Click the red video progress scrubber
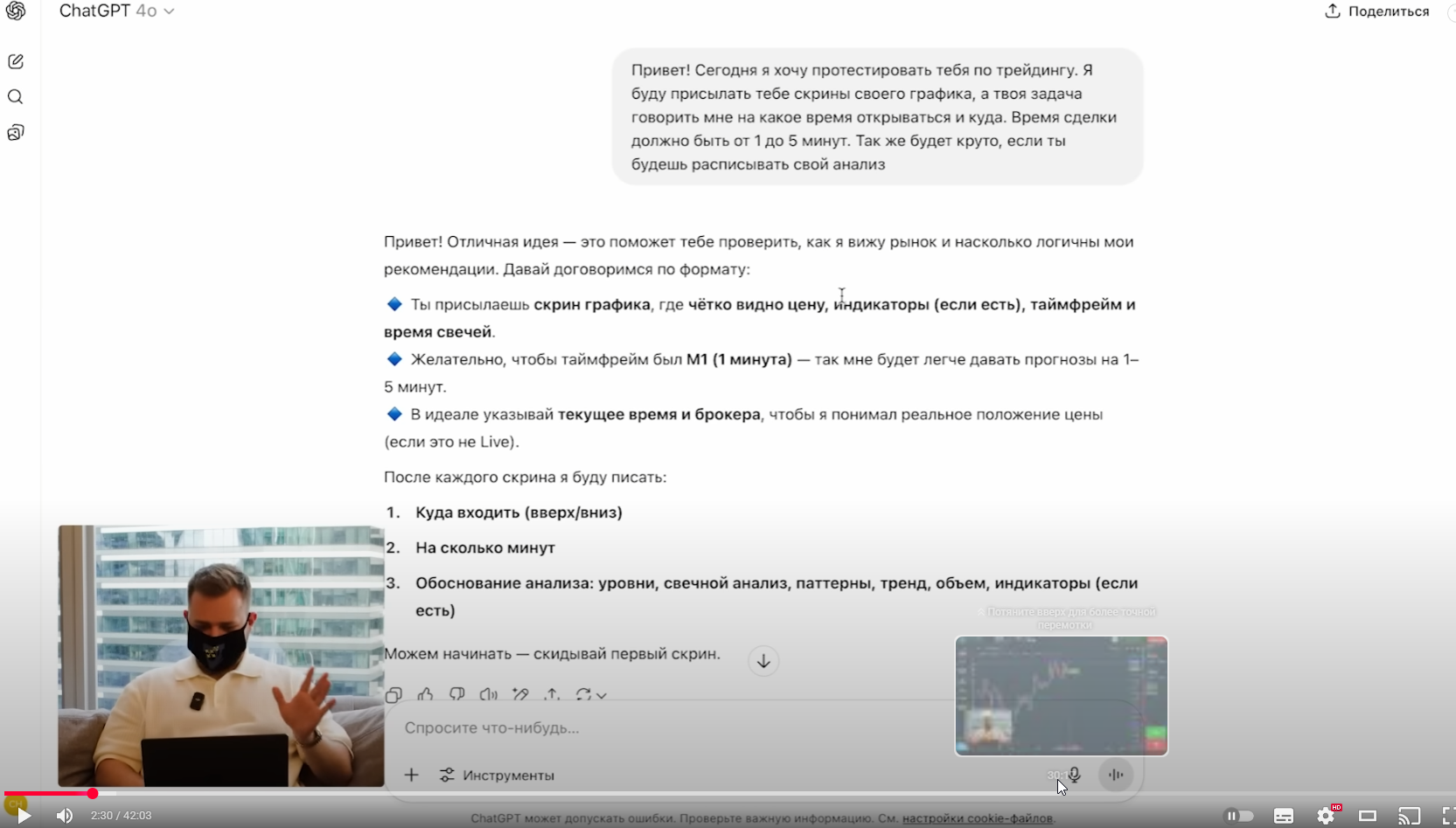 coord(93,794)
